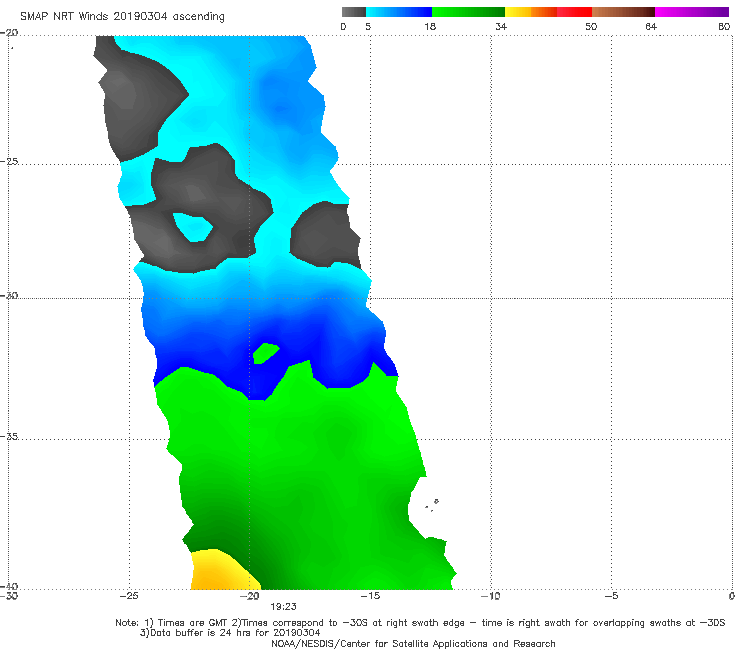Click the color bar label '5'
Viewport: 740px width, 650px height.
coord(368,27)
